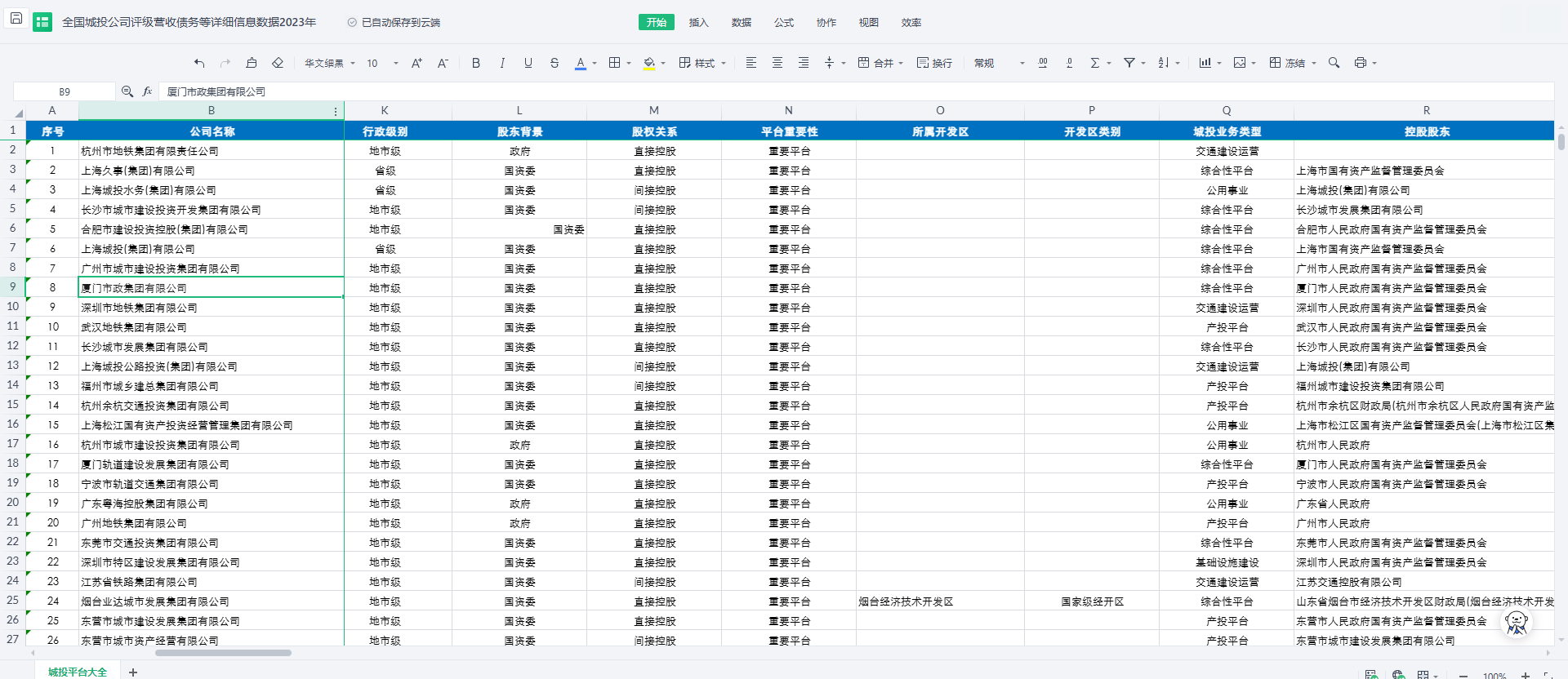Image resolution: width=1568 pixels, height=679 pixels.
Task: Select the format painter icon
Action: coord(252,63)
